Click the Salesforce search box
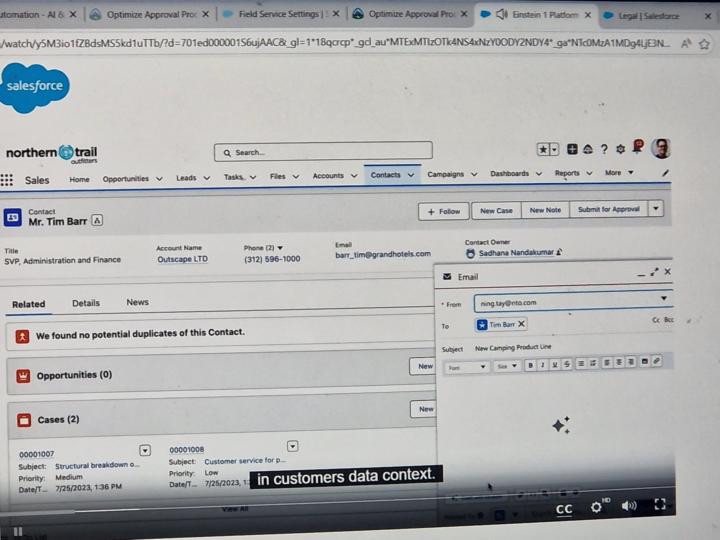 pos(322,152)
